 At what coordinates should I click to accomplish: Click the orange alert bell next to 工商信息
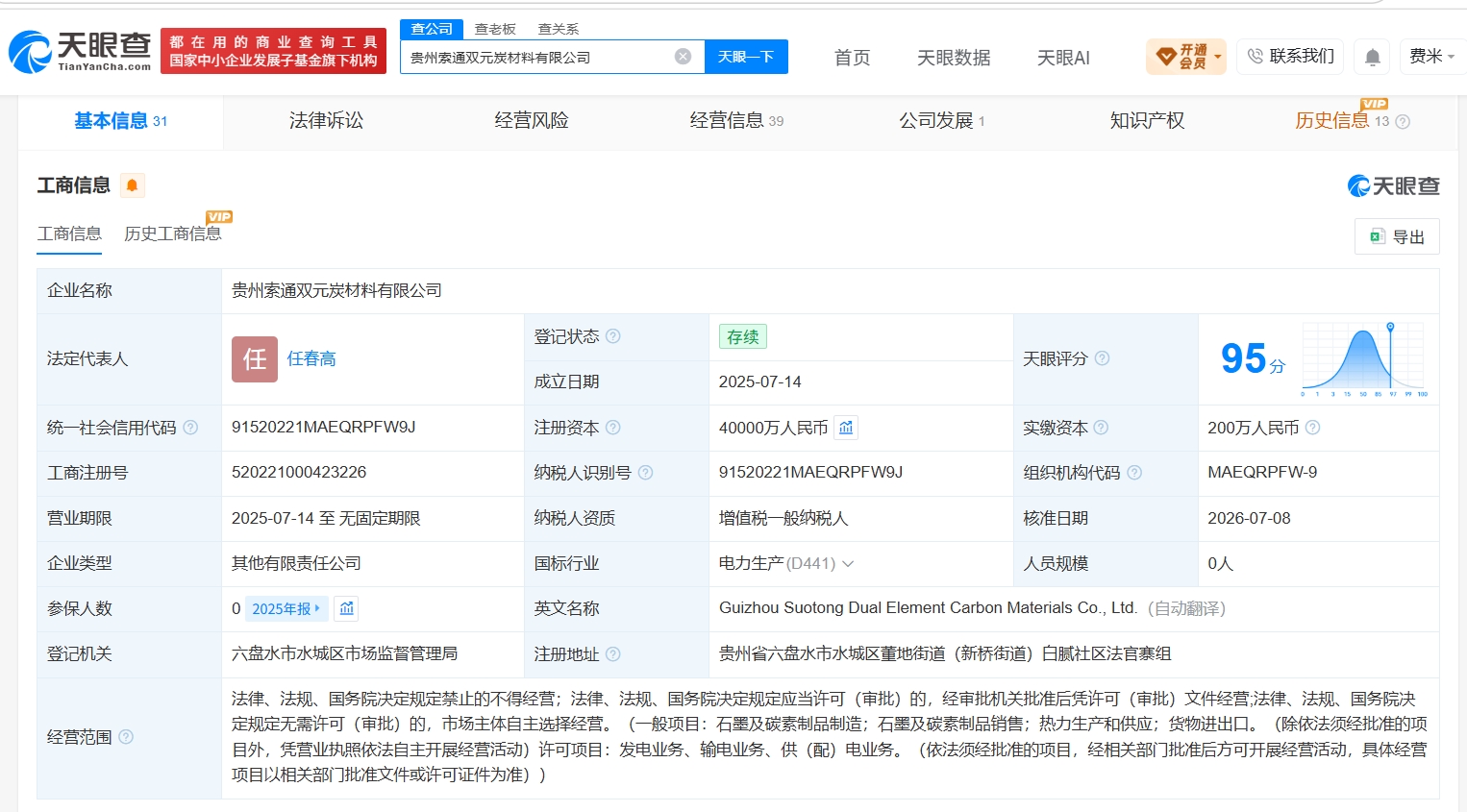pos(133,185)
